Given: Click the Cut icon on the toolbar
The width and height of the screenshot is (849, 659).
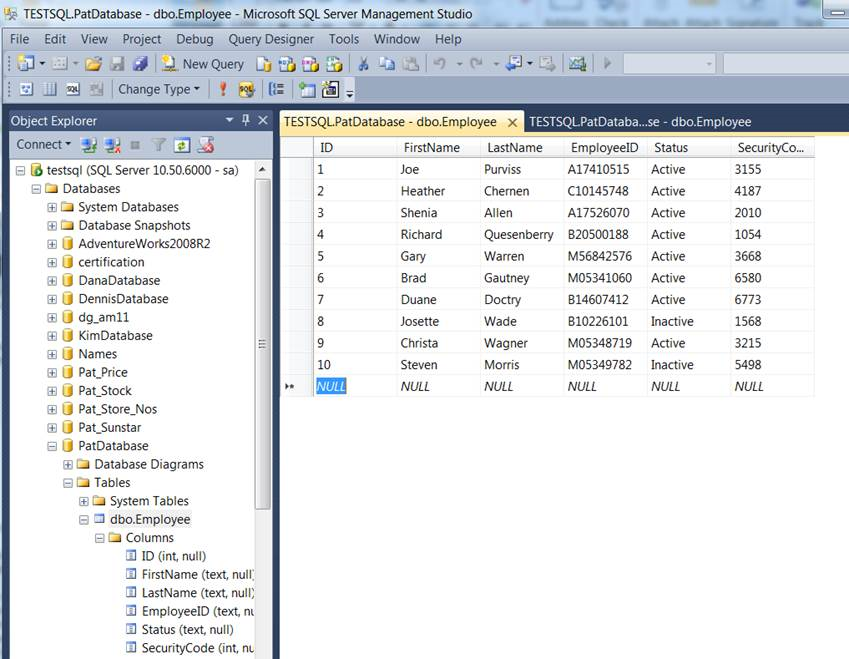Looking at the screenshot, I should click(x=362, y=63).
